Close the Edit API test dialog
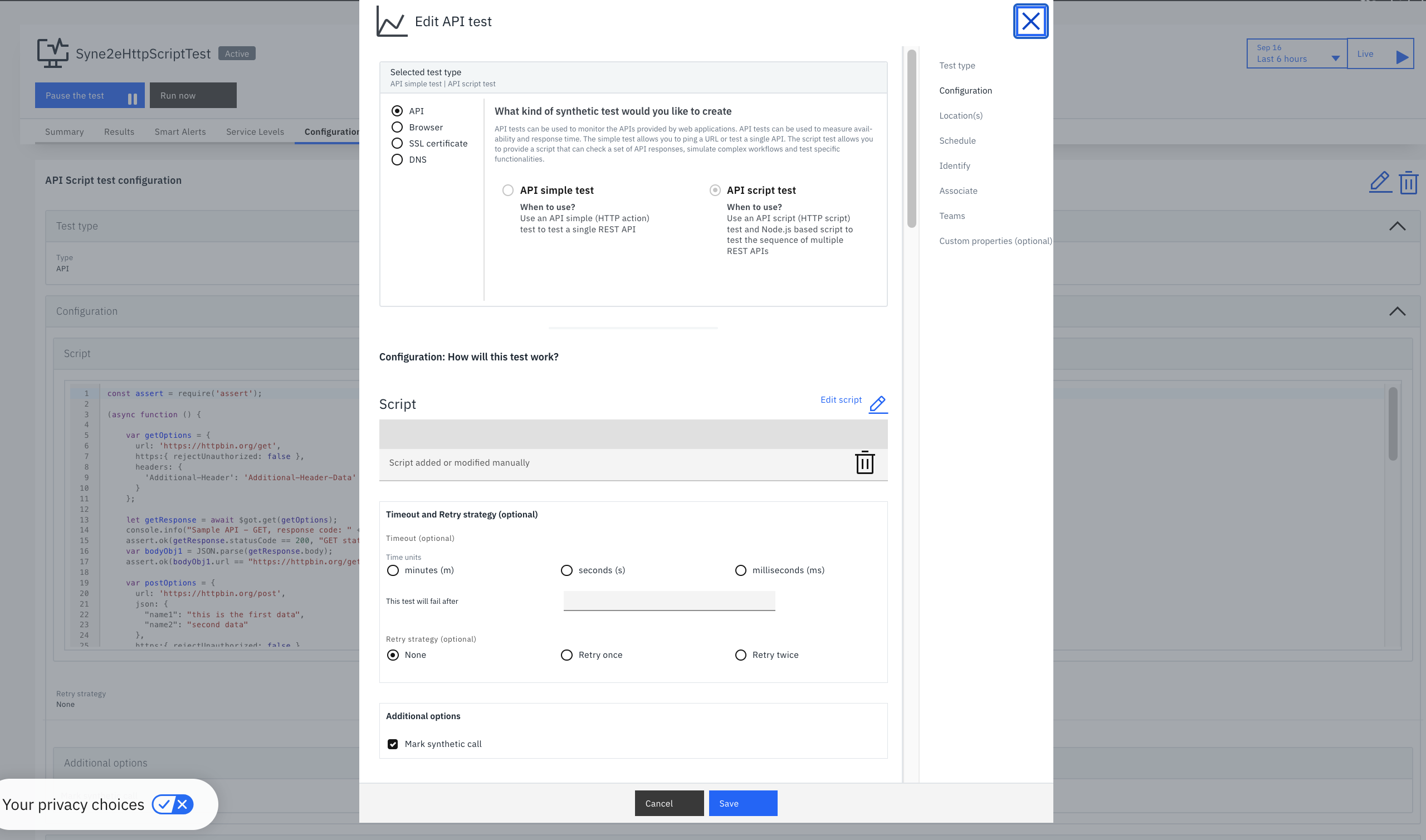 (x=1031, y=22)
